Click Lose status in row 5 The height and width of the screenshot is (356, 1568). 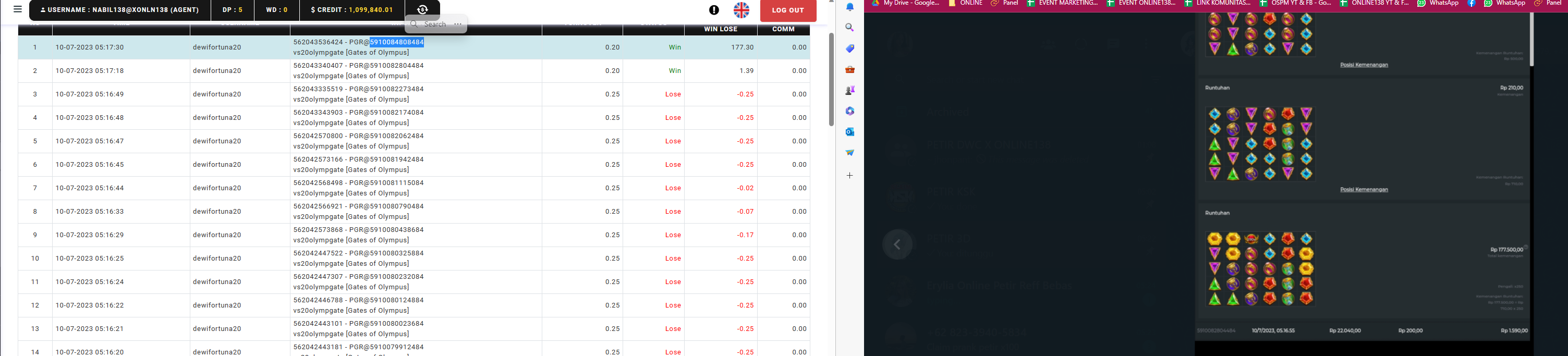[x=673, y=141]
